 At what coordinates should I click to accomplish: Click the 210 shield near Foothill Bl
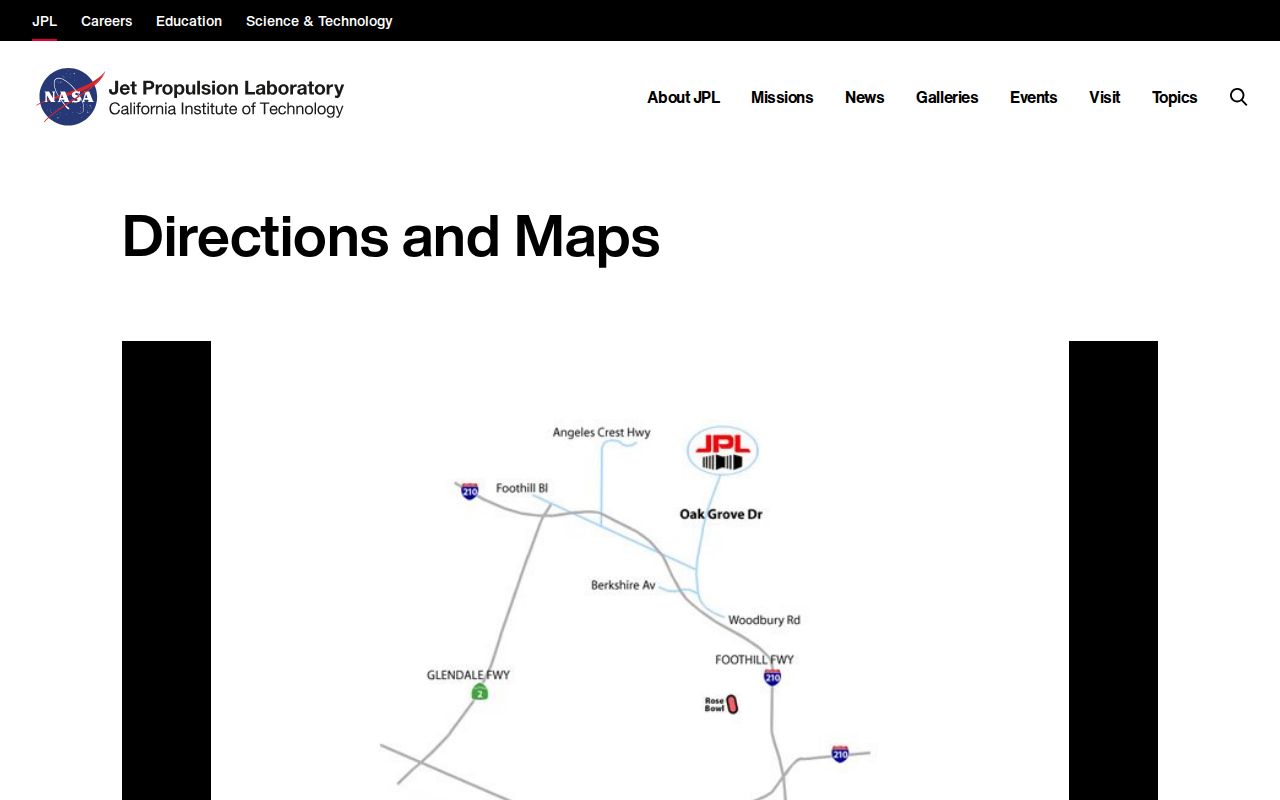[x=470, y=491]
